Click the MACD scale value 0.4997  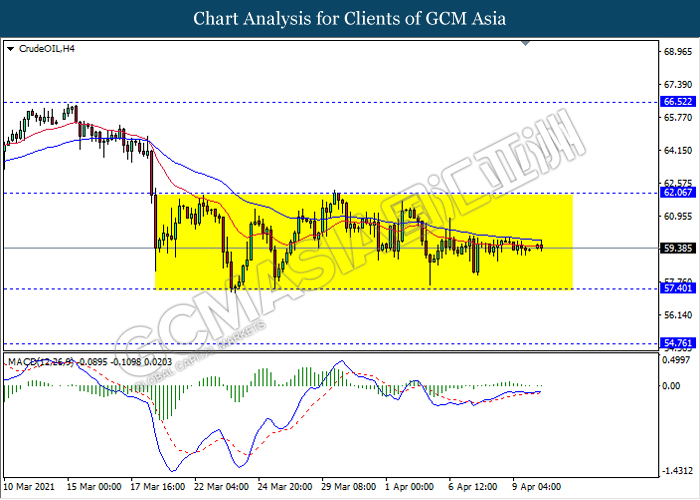pos(678,360)
